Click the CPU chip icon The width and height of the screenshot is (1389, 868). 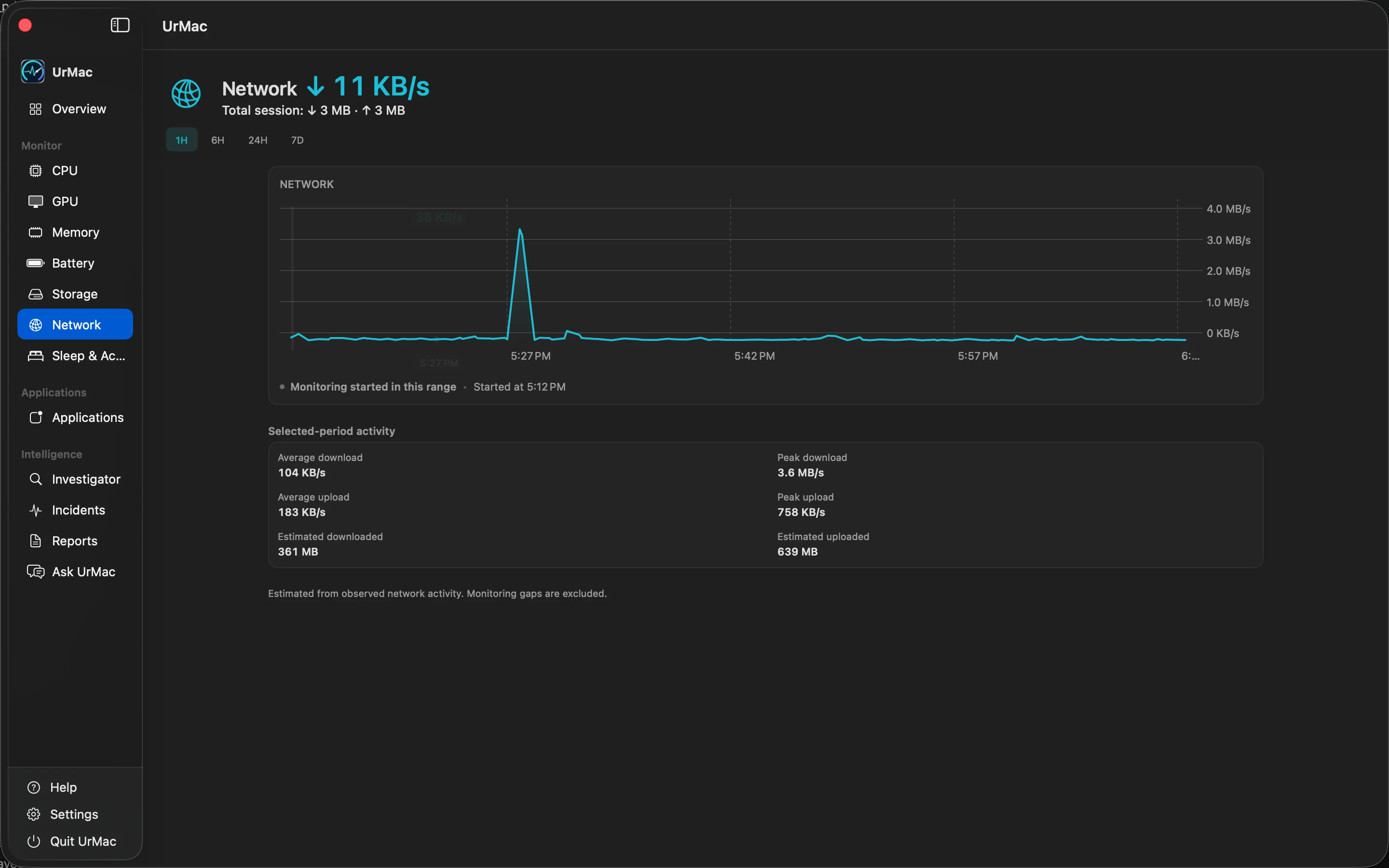(x=36, y=171)
